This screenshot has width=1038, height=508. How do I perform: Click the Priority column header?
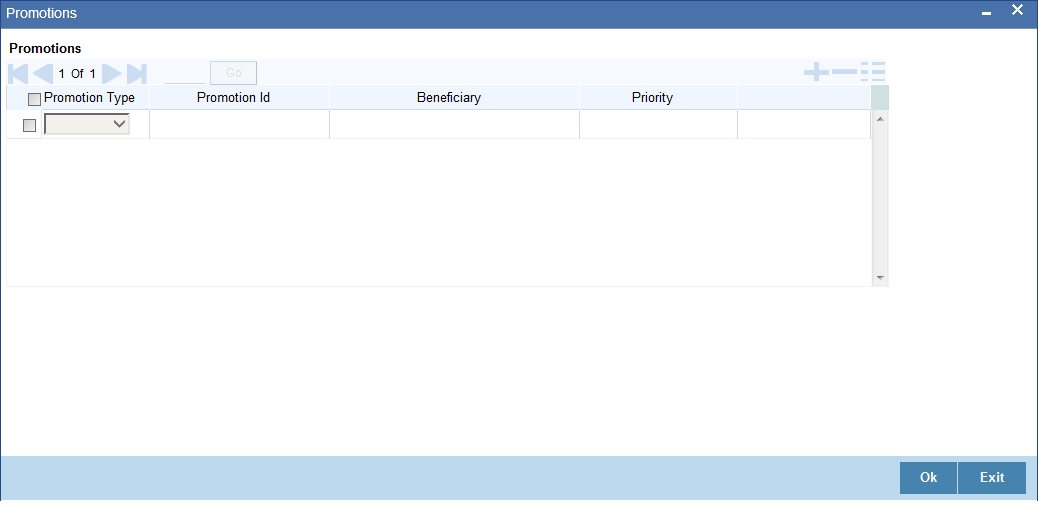[652, 98]
